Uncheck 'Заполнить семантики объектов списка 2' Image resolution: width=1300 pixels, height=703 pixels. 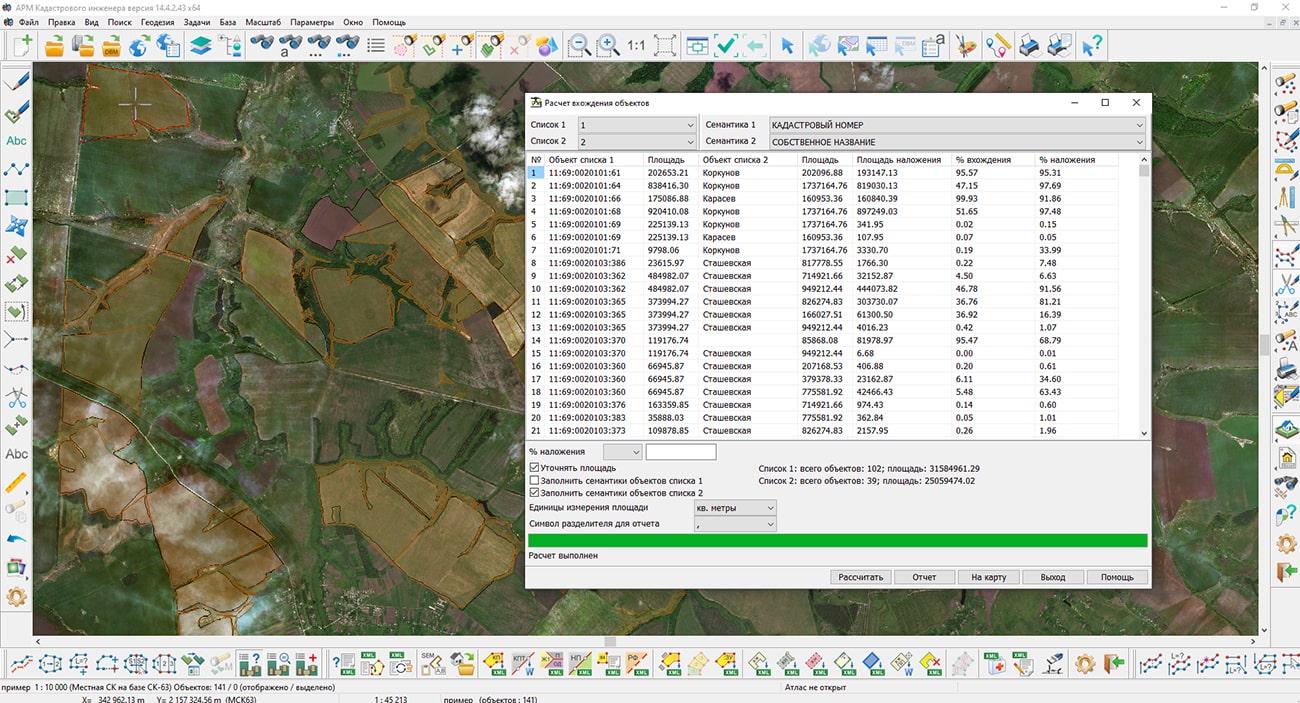[x=535, y=493]
